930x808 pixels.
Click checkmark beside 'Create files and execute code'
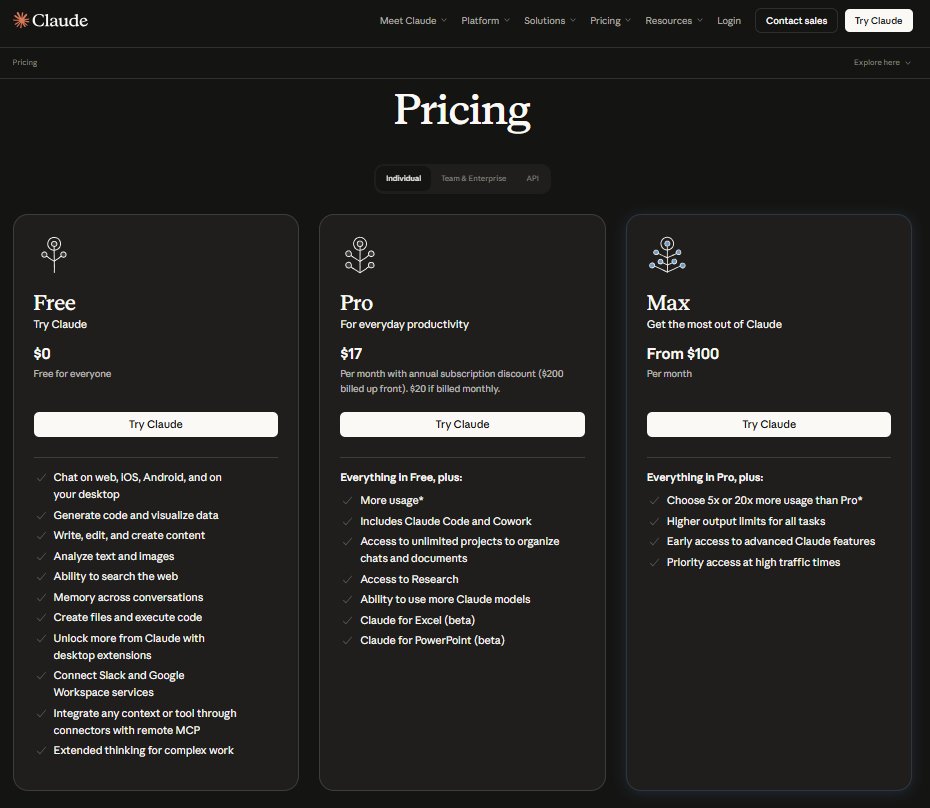[41, 618]
